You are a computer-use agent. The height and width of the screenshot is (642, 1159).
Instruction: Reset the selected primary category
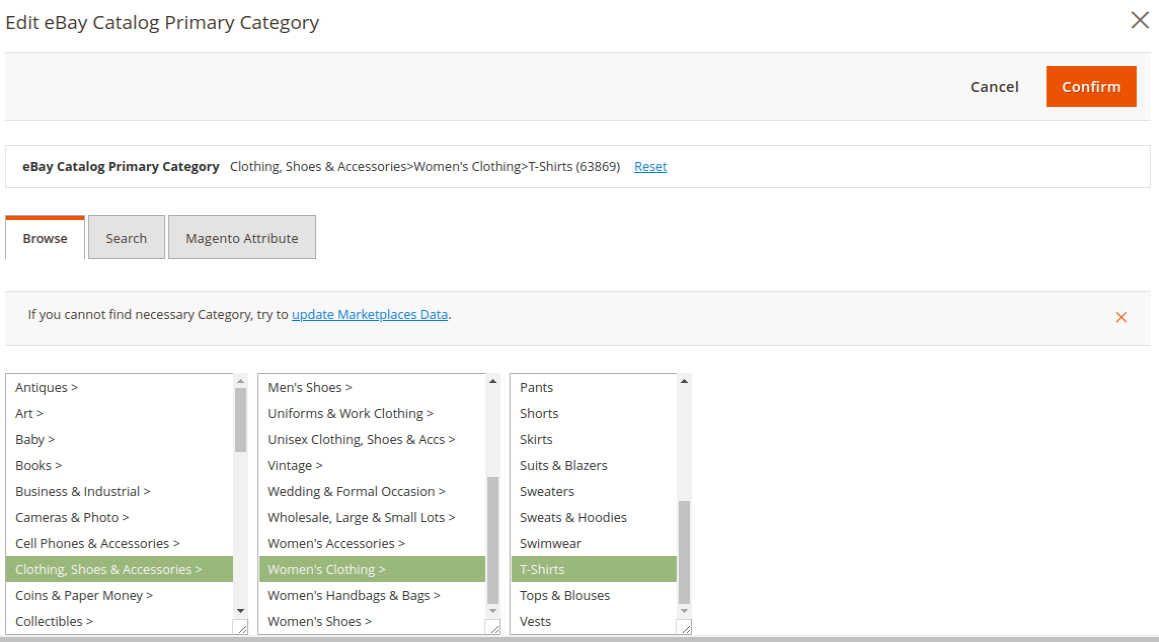coord(650,167)
